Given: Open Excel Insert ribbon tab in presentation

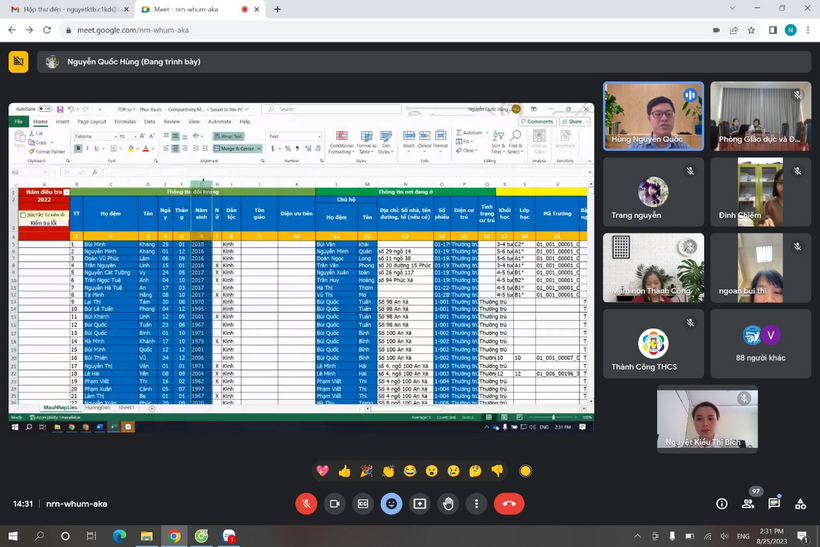Looking at the screenshot, I should (62, 121).
